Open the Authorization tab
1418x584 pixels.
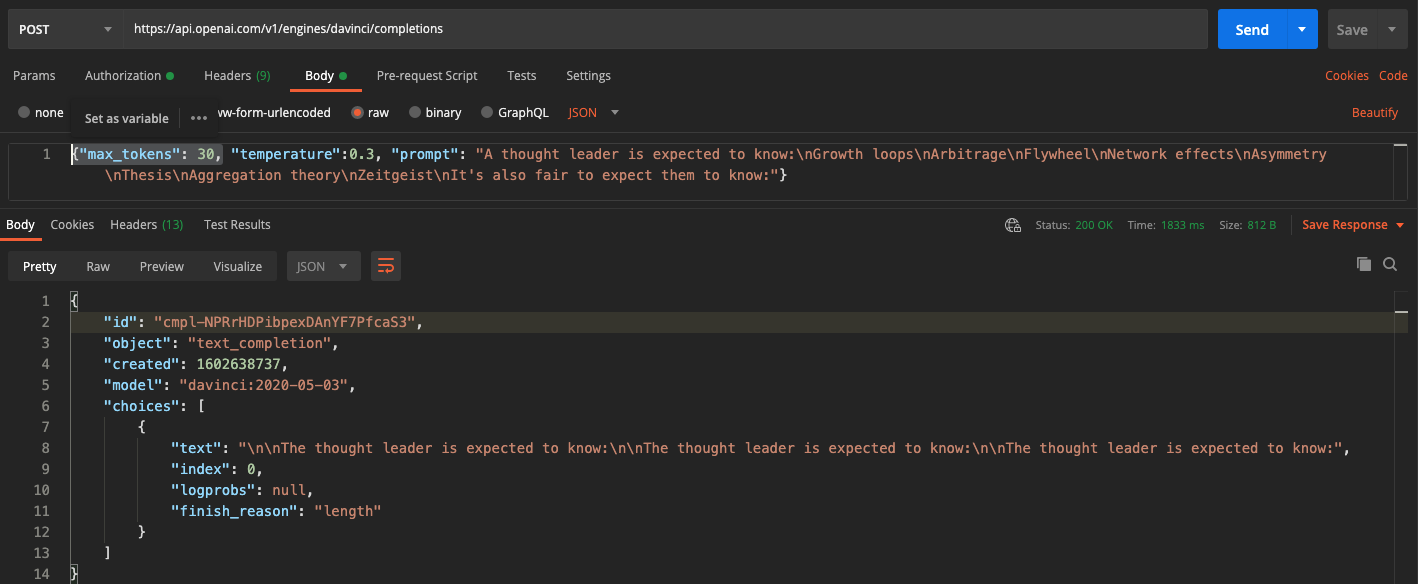pos(129,76)
